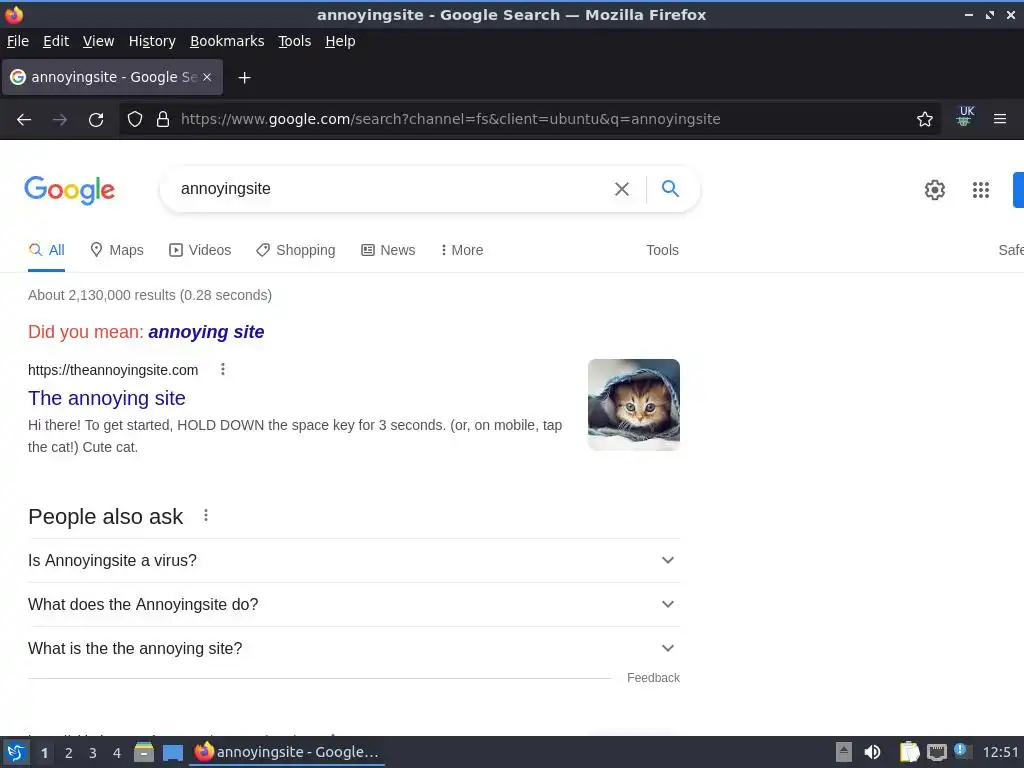
Task: Click the 'annoying site' suggestion link
Action: pos(206,332)
